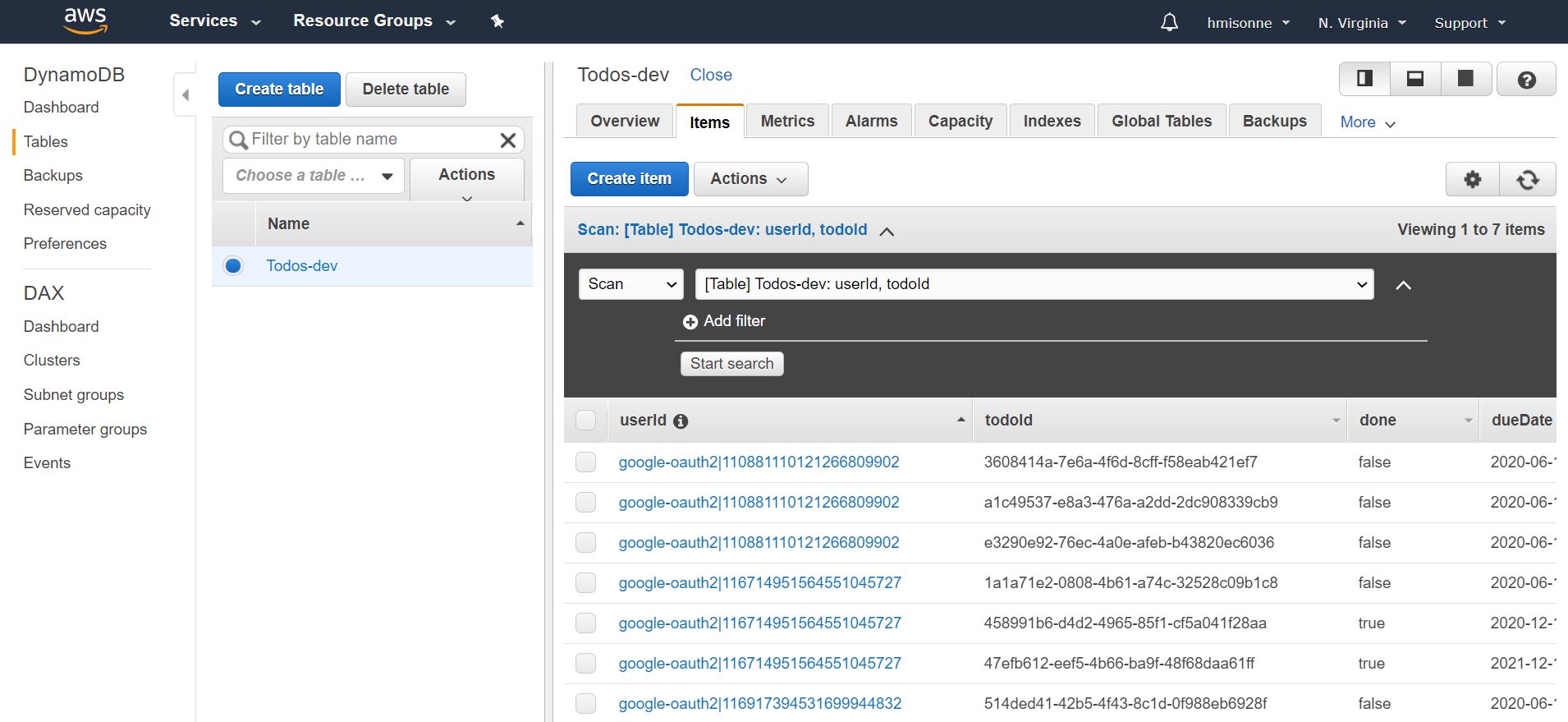The height and width of the screenshot is (722, 1568).
Task: Click the Start search button
Action: pyautogui.click(x=731, y=364)
